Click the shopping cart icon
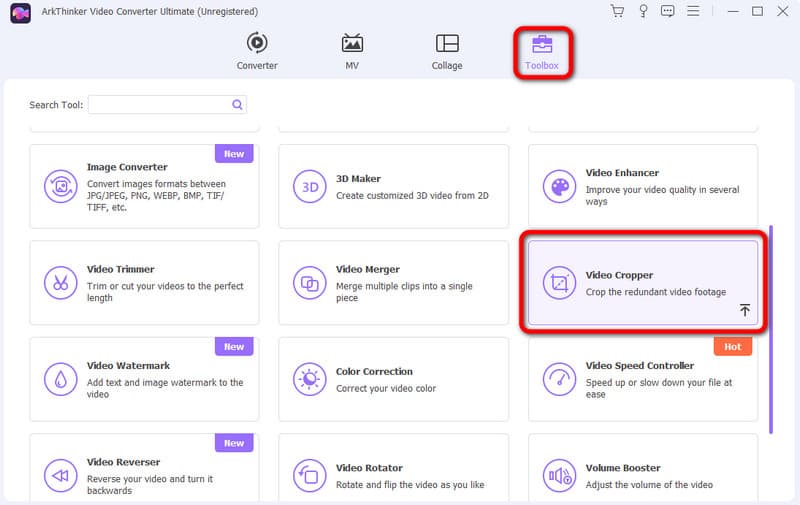The height and width of the screenshot is (505, 800). 617,11
